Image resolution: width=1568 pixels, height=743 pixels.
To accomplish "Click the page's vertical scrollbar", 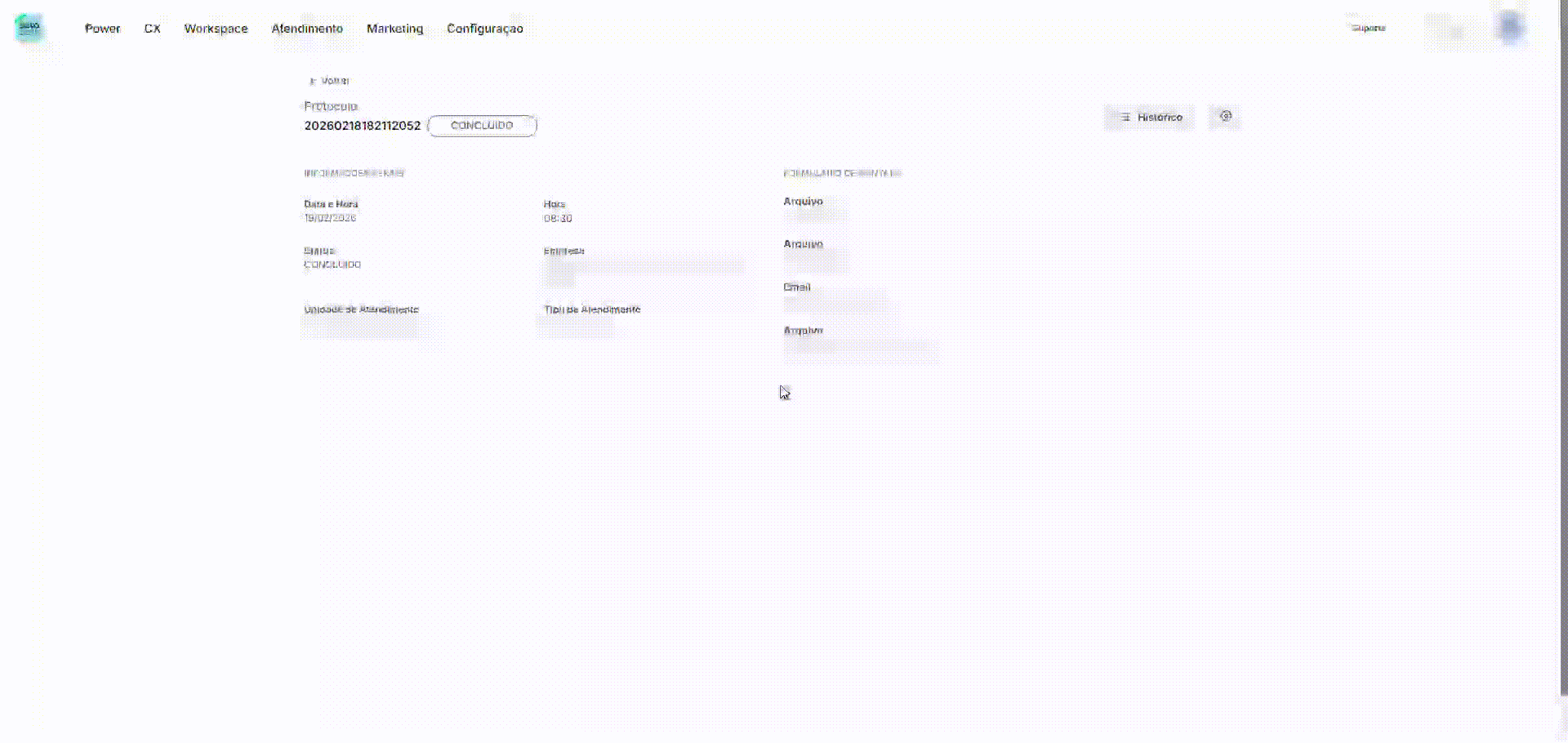I will [x=1563, y=367].
